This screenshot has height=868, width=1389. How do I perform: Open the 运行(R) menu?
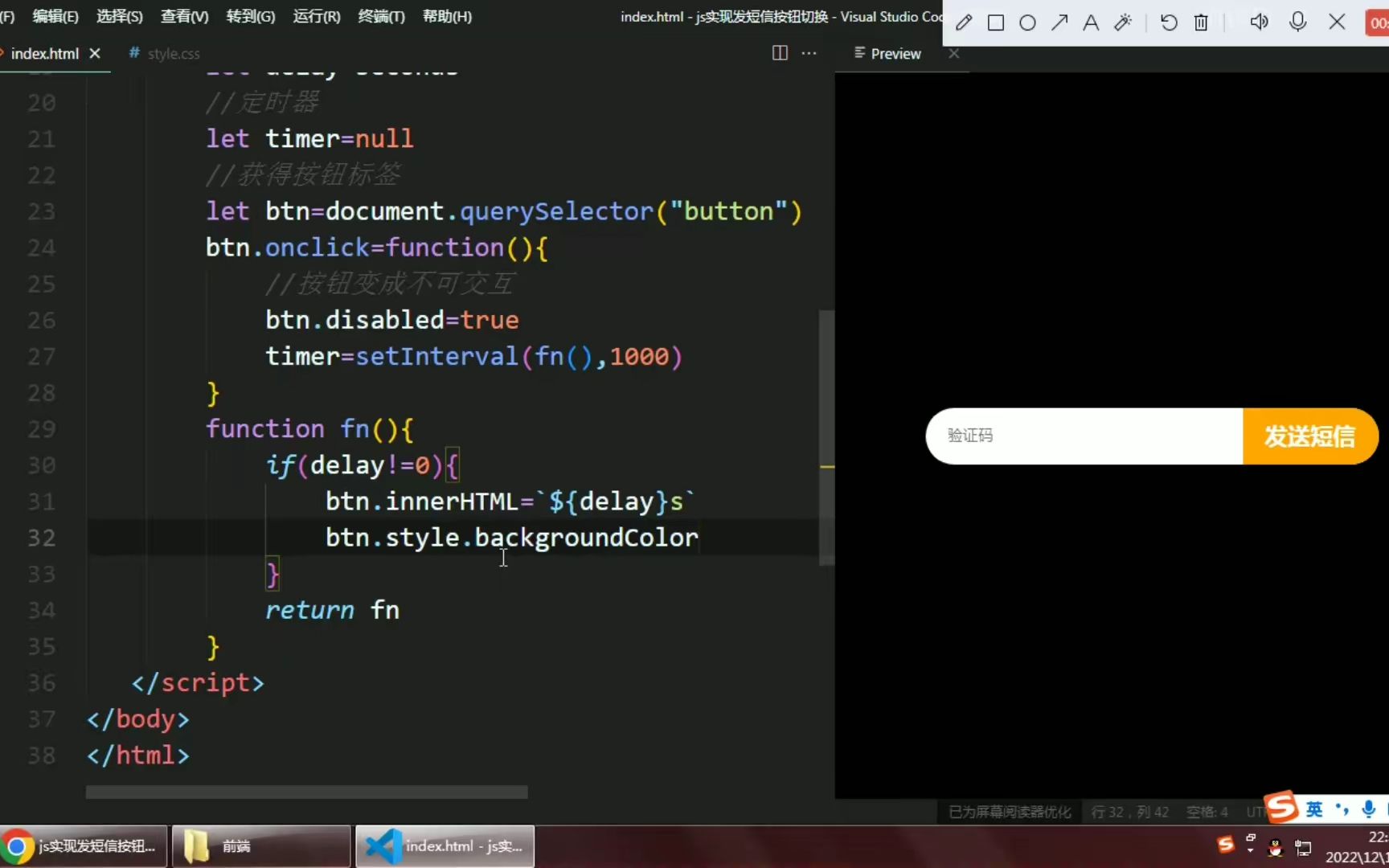coord(317,16)
